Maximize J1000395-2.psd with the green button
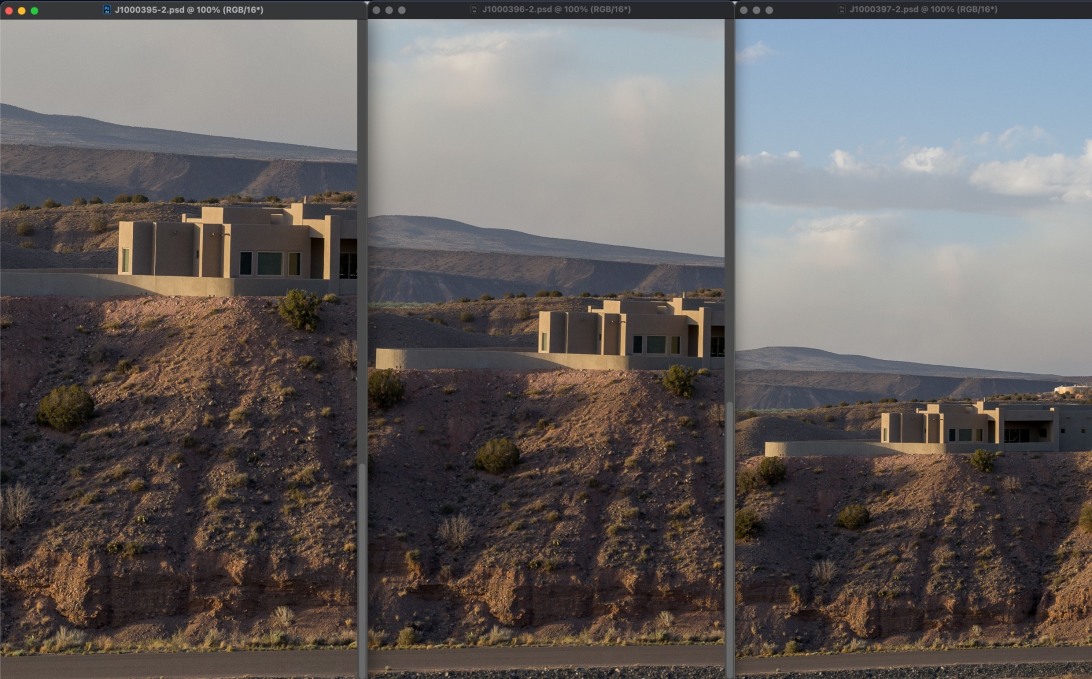The width and height of the screenshot is (1092, 679). (34, 10)
